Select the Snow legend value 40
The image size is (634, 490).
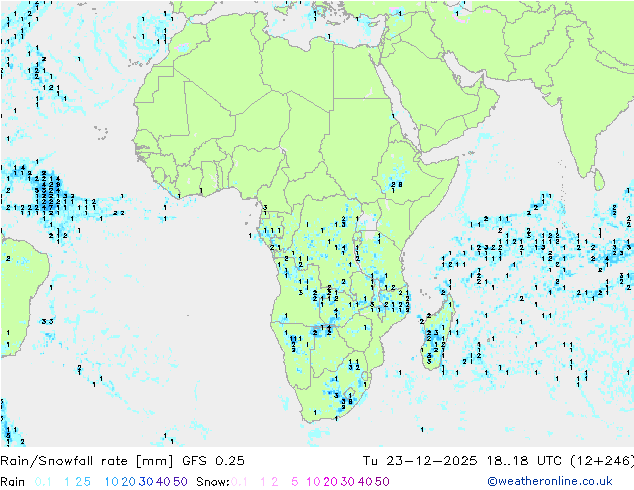click(365, 482)
